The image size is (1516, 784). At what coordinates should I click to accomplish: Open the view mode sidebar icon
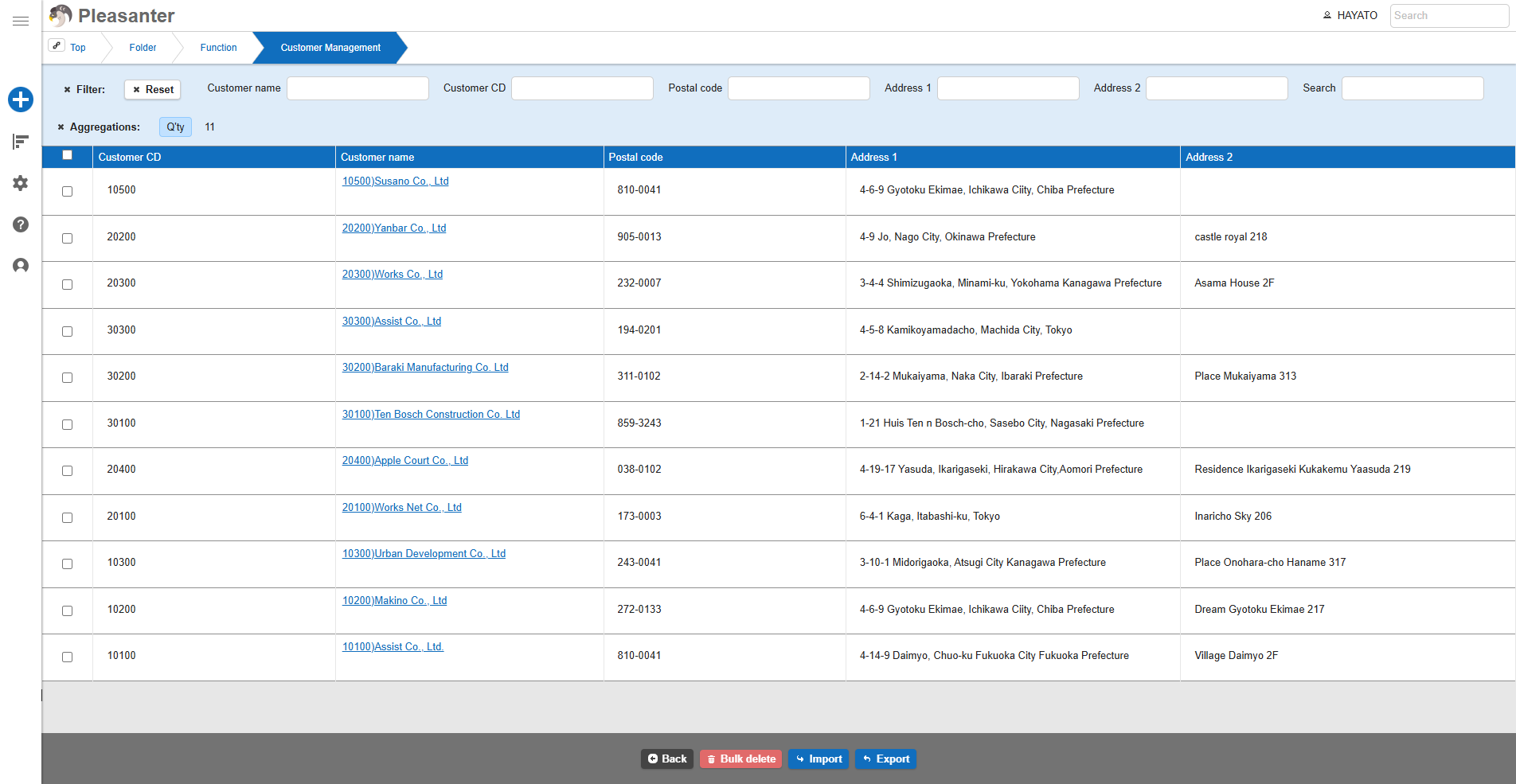pyautogui.click(x=21, y=142)
